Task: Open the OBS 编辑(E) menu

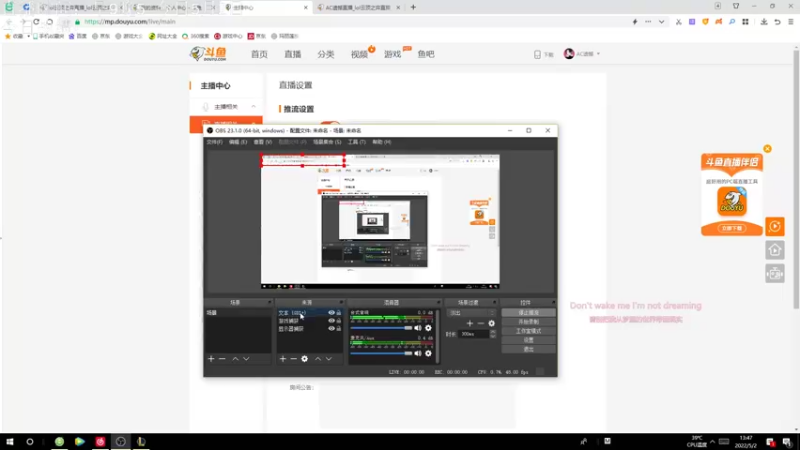Action: click(238, 142)
